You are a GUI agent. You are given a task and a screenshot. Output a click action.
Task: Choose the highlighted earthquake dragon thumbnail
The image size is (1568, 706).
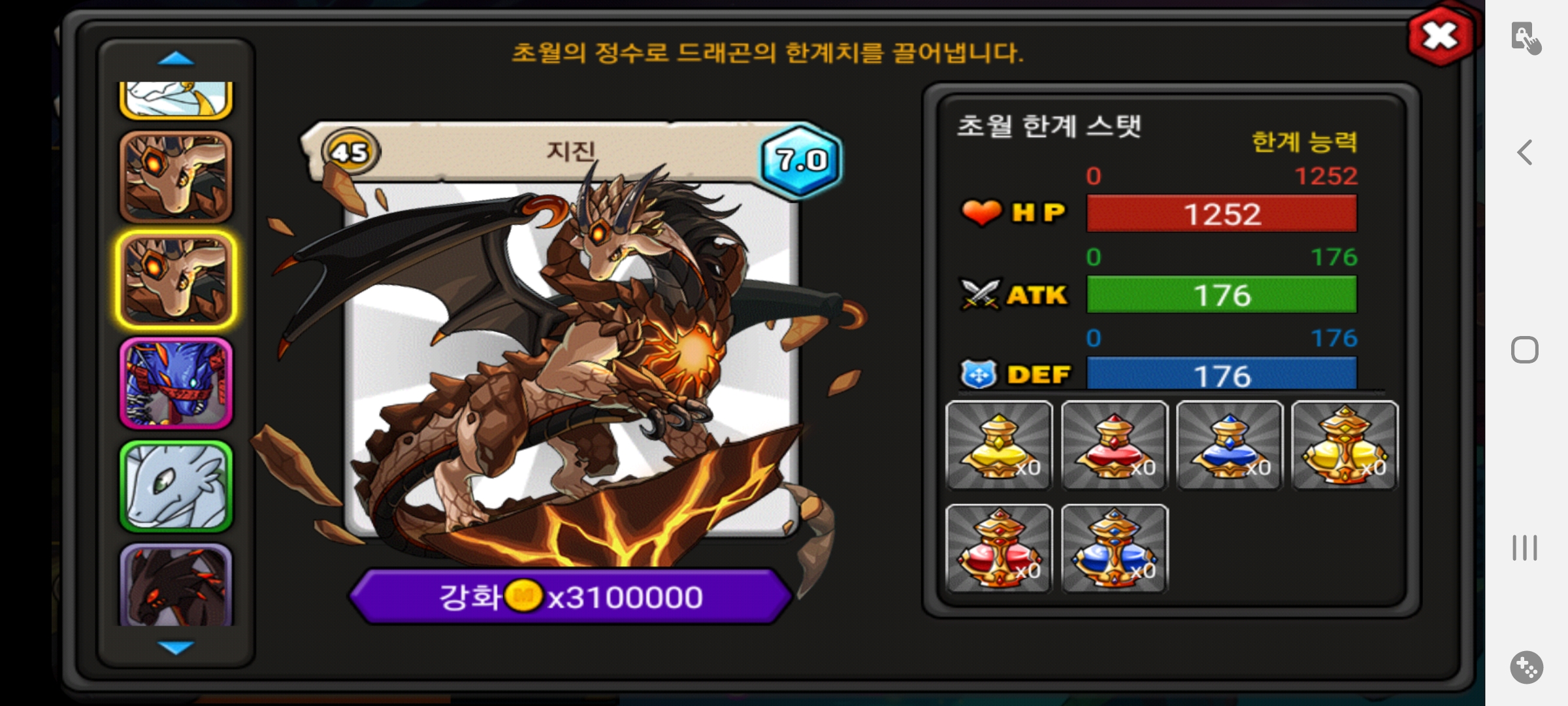click(176, 280)
